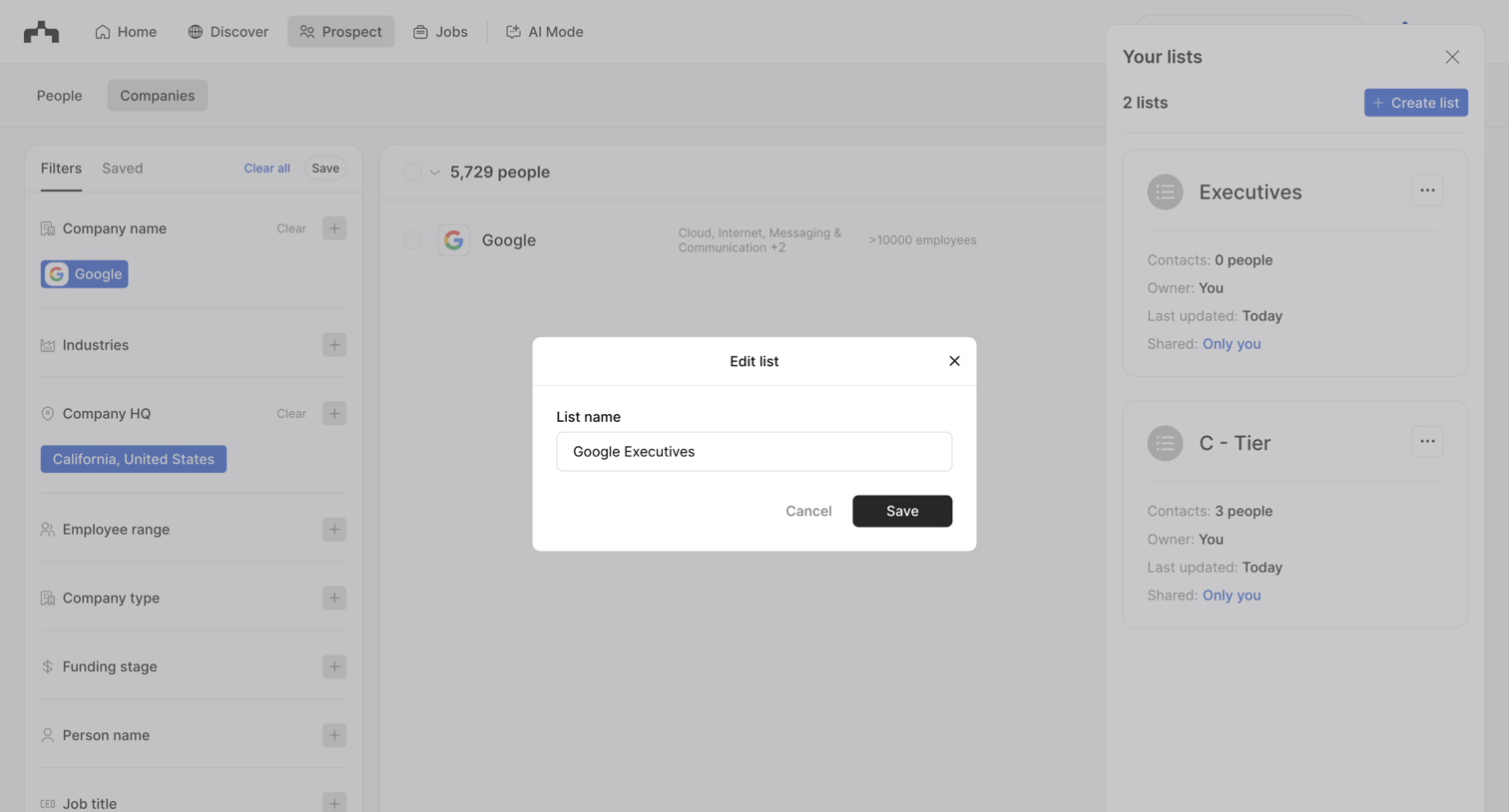The width and height of the screenshot is (1509, 812).
Task: Click the Company name filter label
Action: [115, 228]
